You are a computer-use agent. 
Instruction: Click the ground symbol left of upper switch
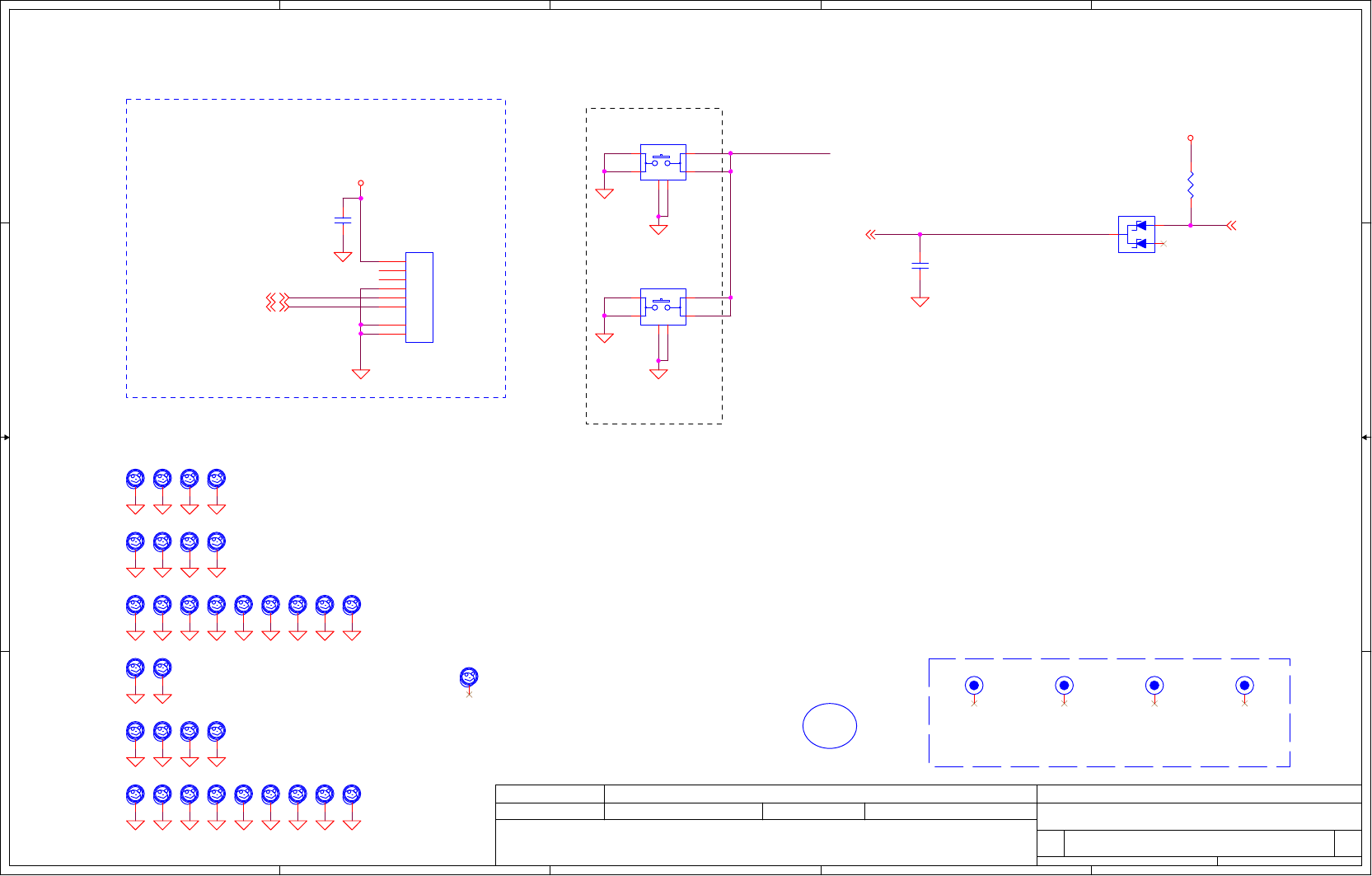point(605,194)
